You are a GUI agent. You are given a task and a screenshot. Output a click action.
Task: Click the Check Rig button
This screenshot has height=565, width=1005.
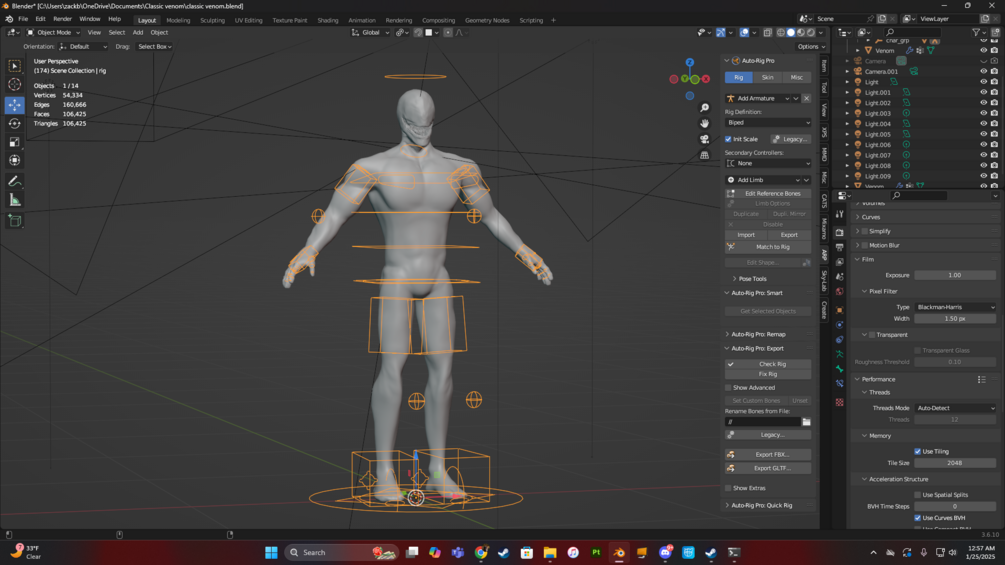[x=768, y=364]
